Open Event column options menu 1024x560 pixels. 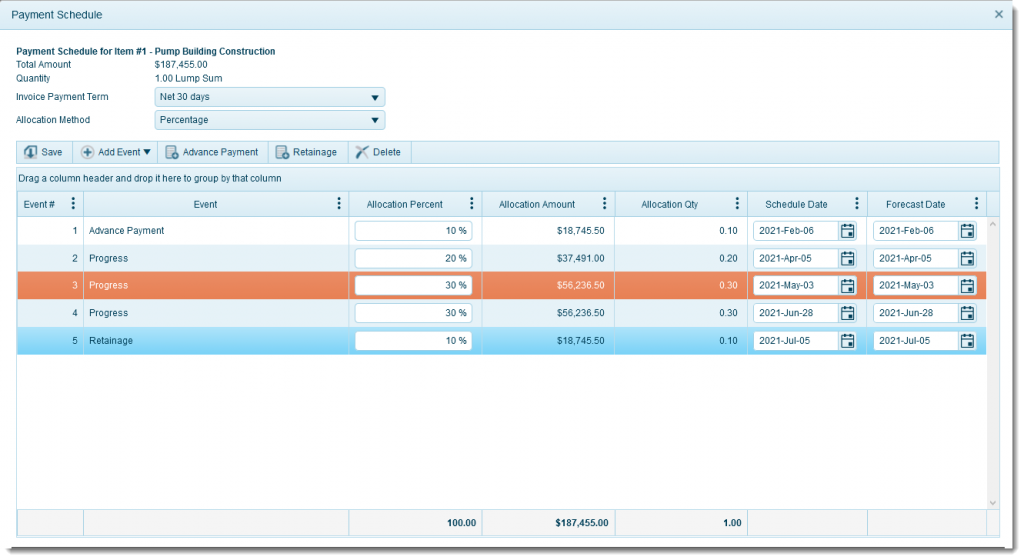339,204
